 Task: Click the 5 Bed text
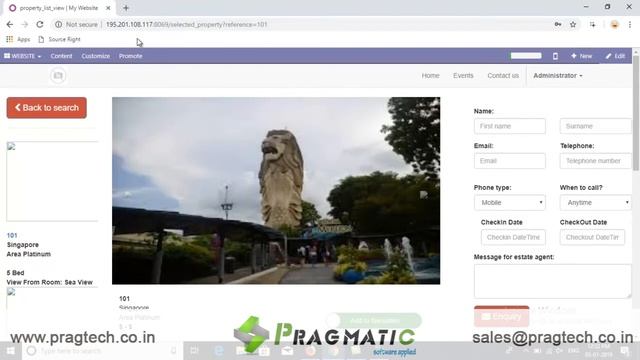pos(15,273)
